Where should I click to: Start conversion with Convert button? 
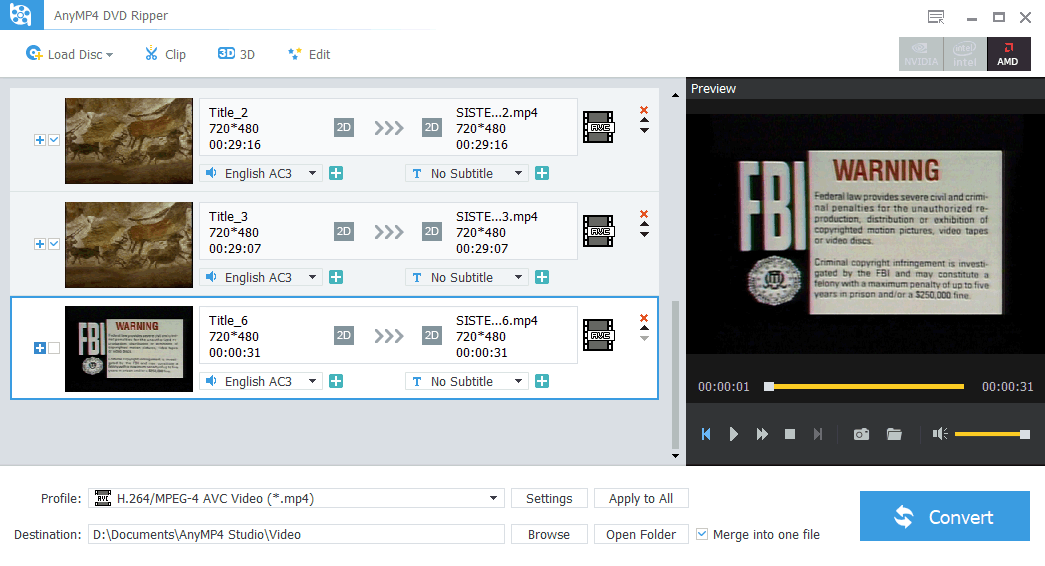[944, 516]
